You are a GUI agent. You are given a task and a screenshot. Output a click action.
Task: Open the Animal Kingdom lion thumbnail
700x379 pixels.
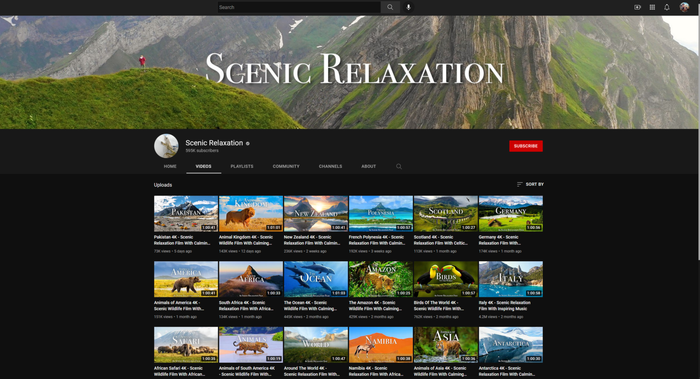251,213
